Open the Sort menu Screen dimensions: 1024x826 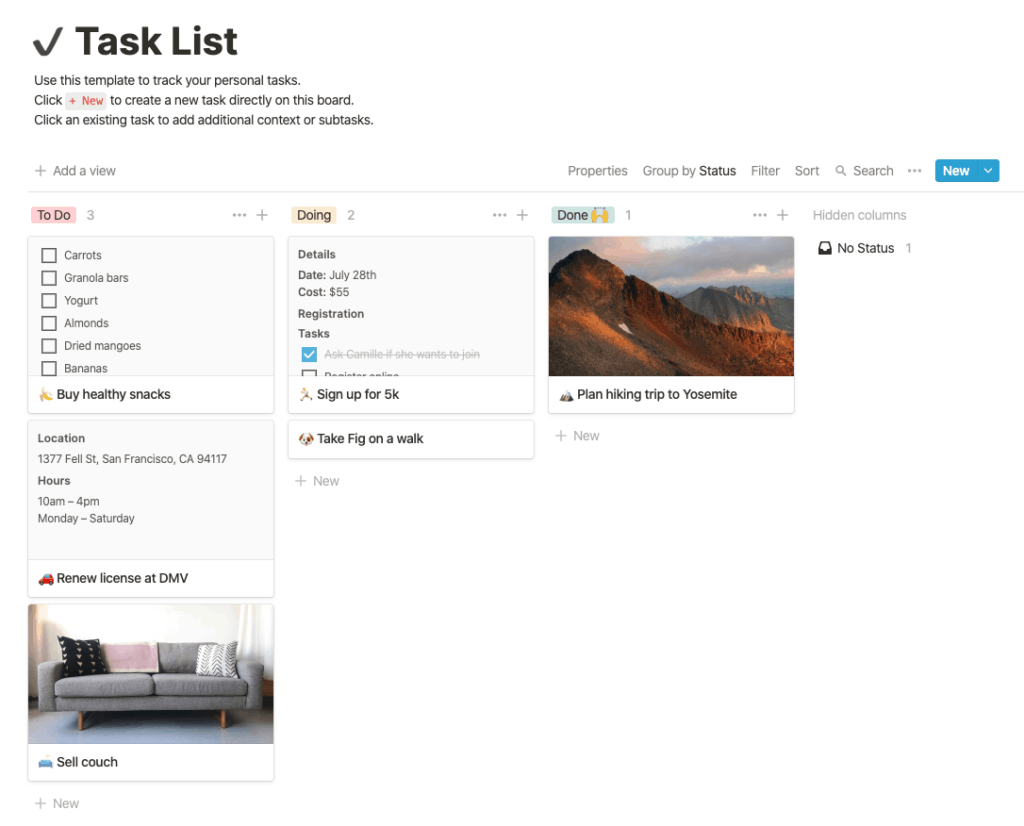point(806,170)
